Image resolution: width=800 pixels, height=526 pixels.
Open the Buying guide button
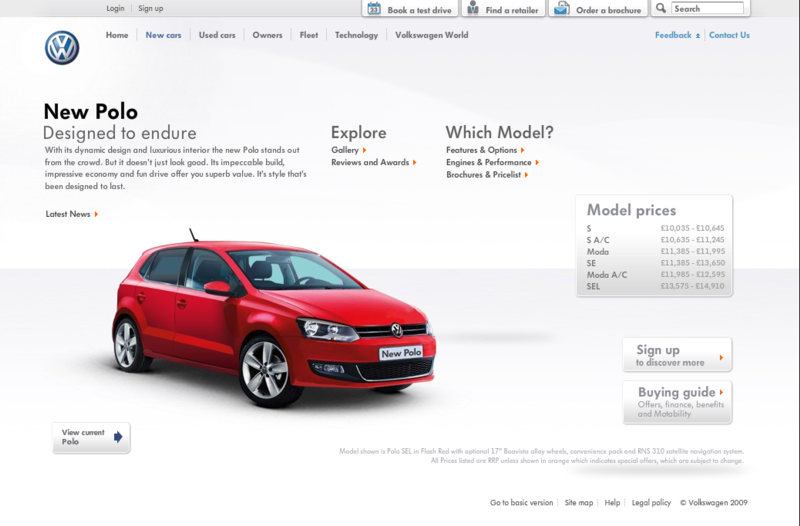[677, 402]
